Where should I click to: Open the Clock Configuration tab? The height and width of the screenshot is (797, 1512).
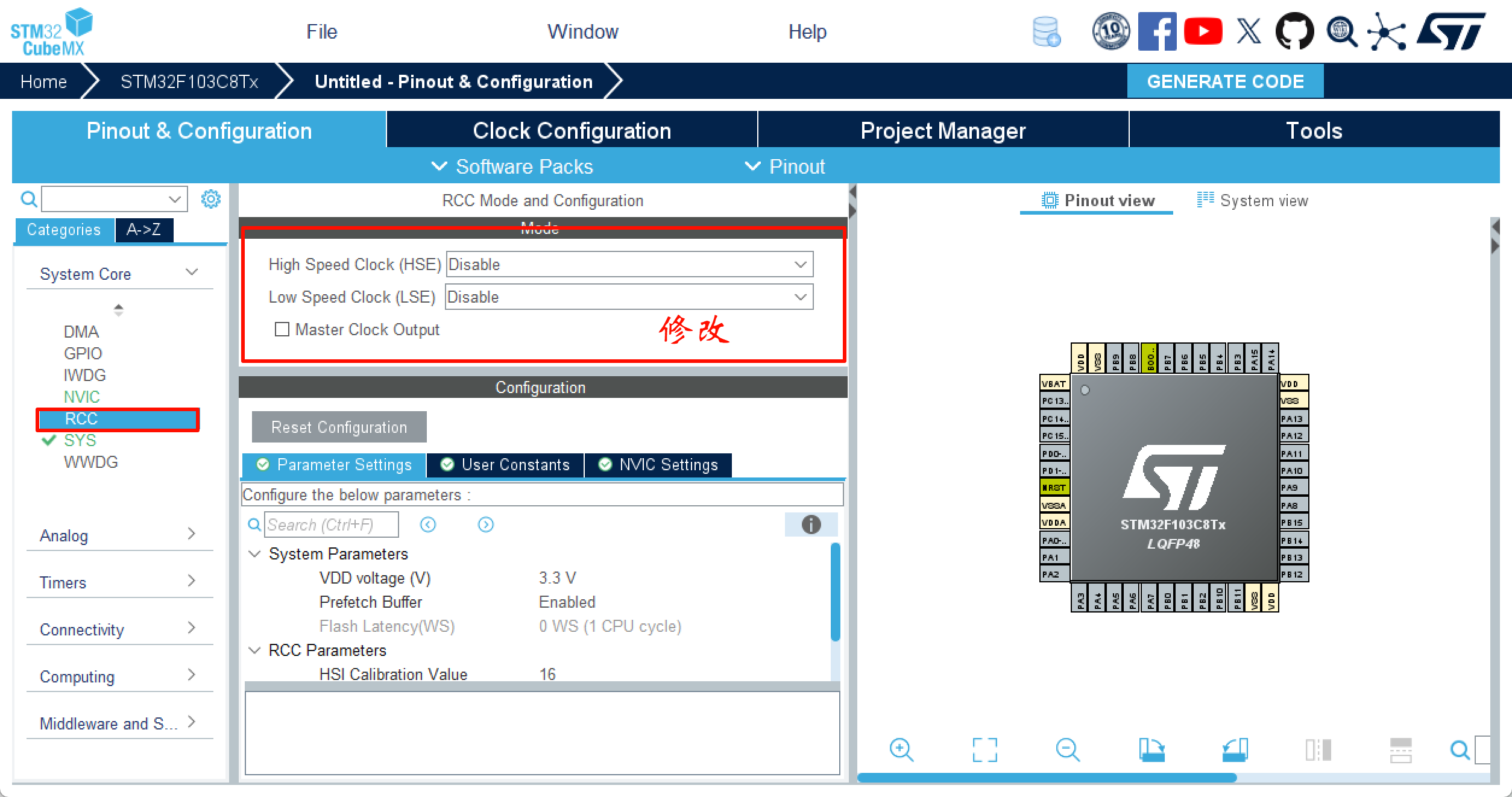click(572, 130)
